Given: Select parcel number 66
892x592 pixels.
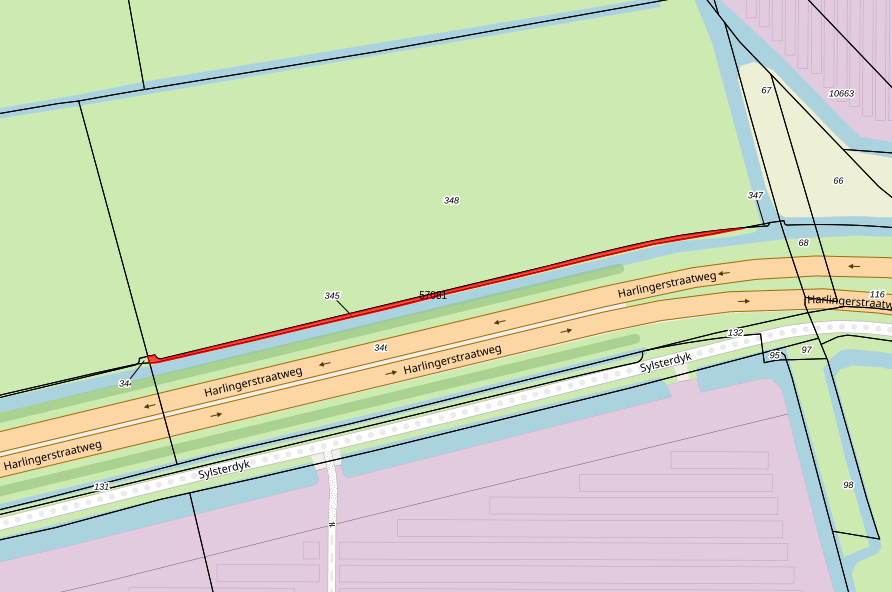Looking at the screenshot, I should pos(838,181).
